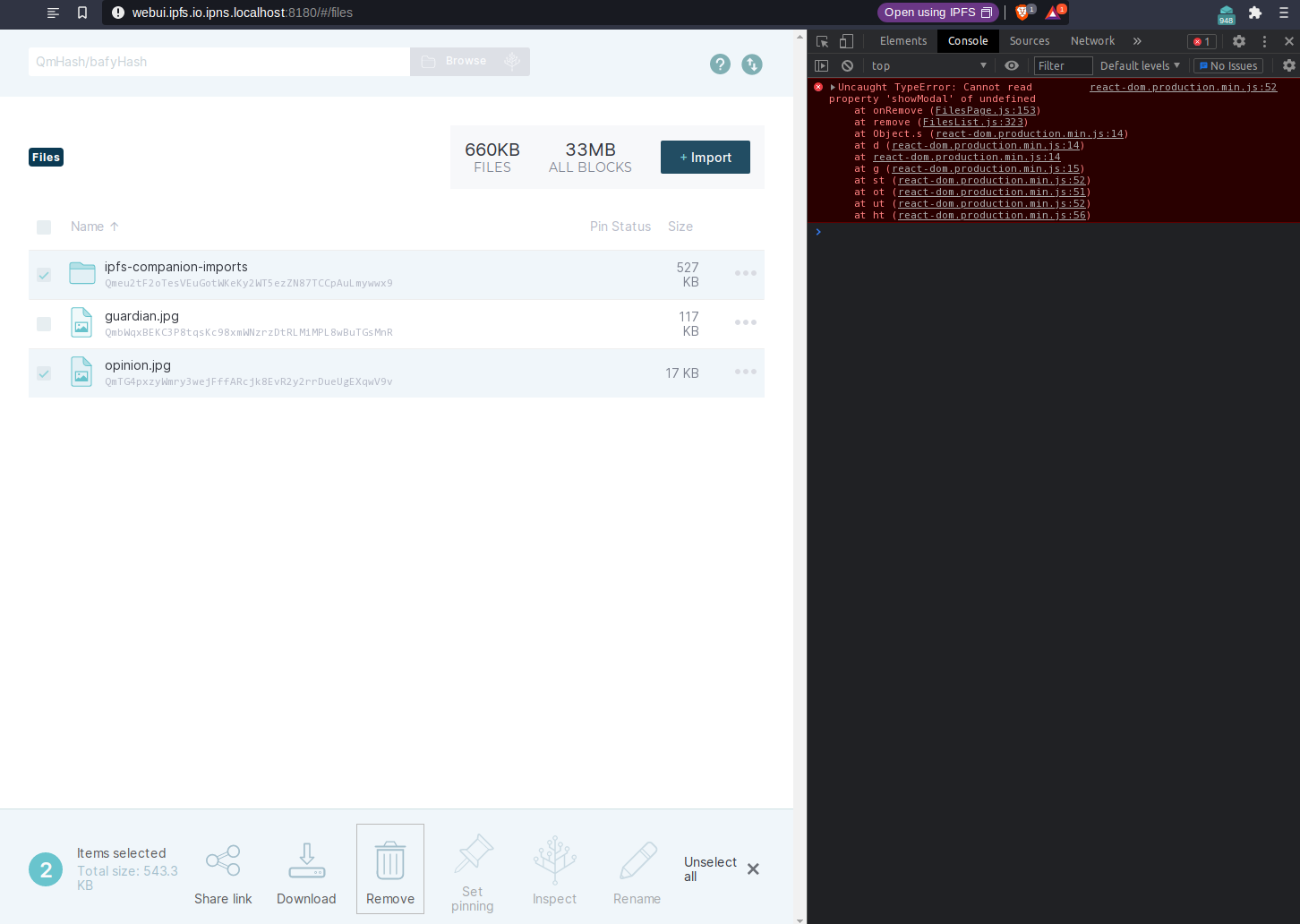Click the Import button

pos(705,157)
